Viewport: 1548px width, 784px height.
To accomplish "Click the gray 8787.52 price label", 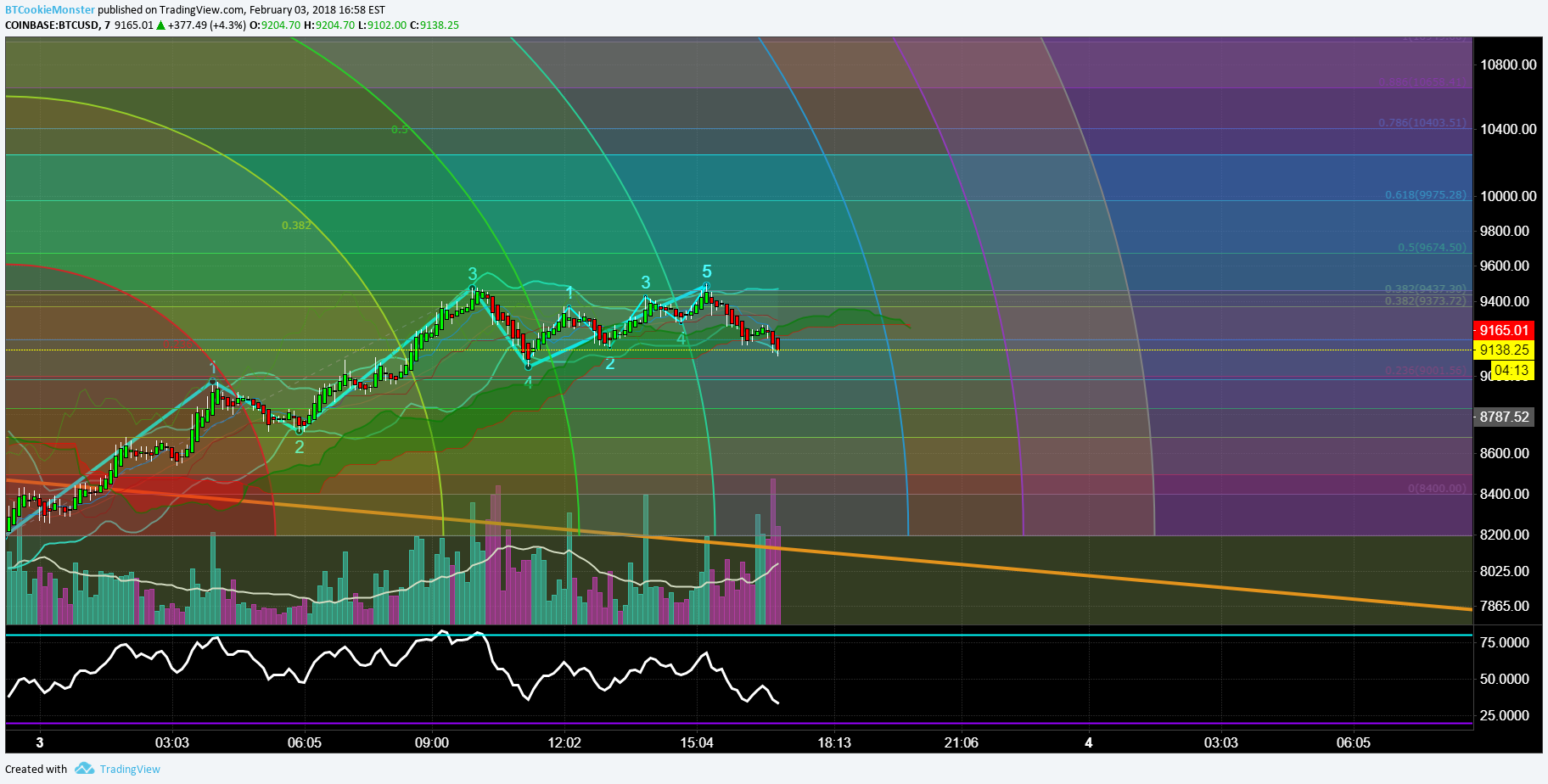I will [1504, 417].
